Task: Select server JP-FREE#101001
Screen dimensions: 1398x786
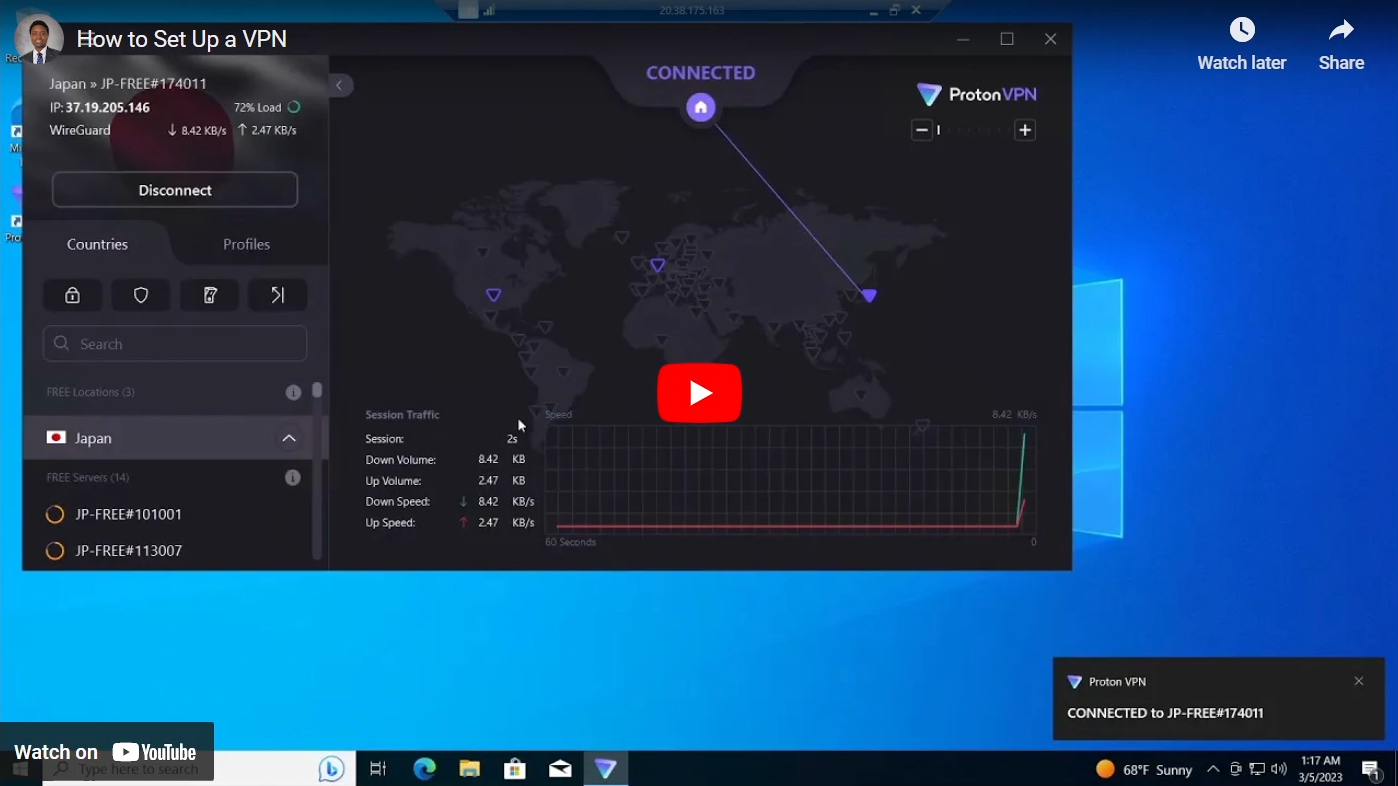Action: [x=127, y=513]
